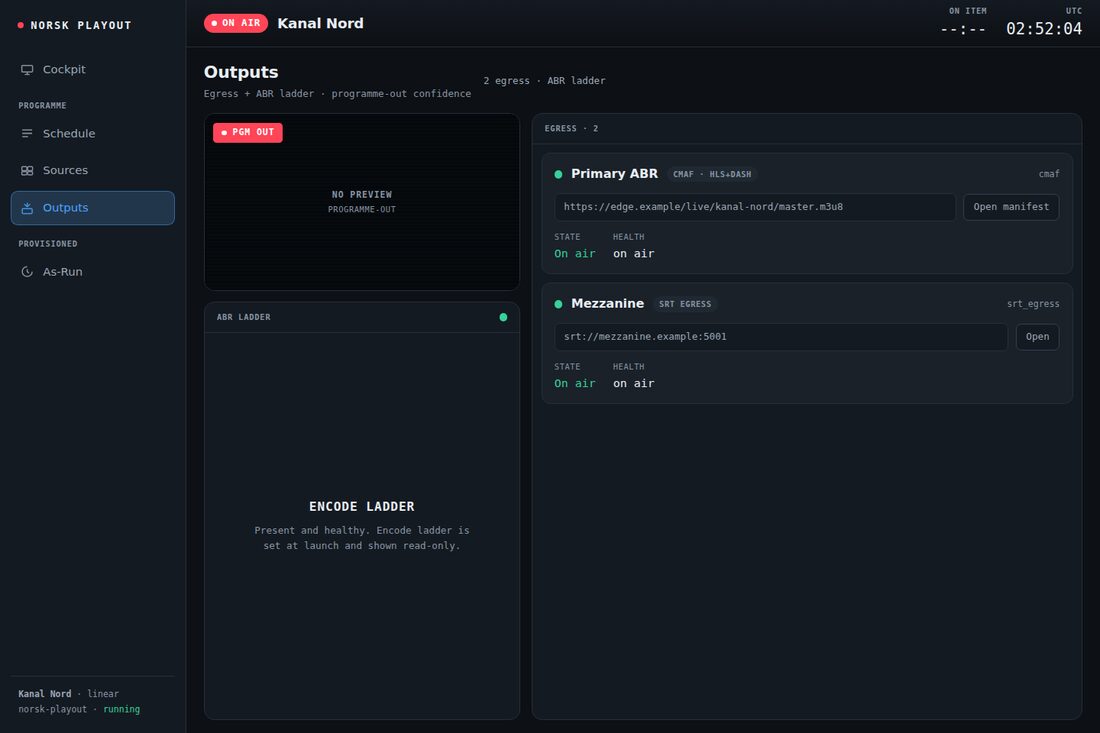Click the Primary ABR green status dot
Screen dimensions: 1100x733
[x=558, y=174]
